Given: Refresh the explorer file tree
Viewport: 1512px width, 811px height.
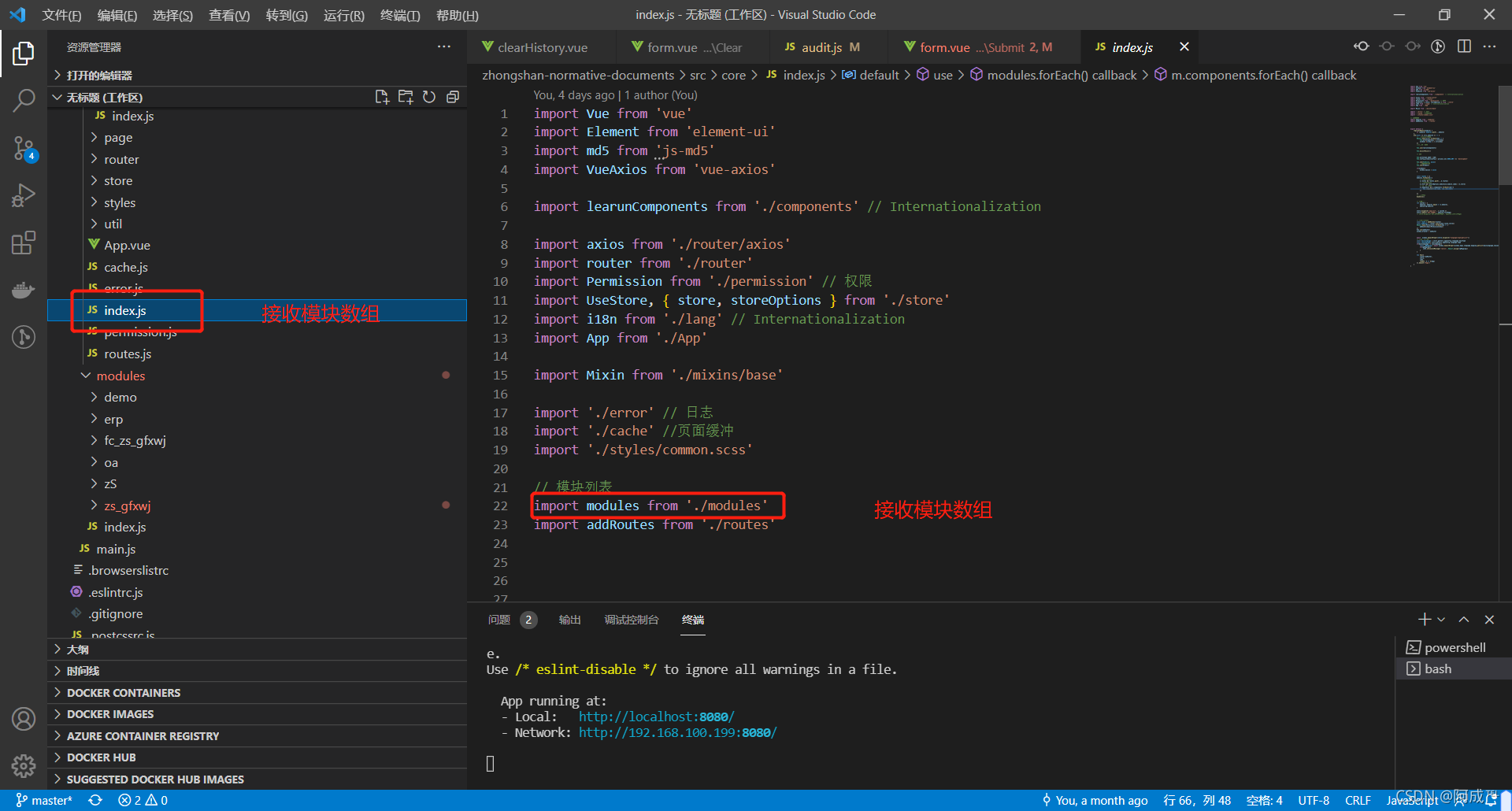Looking at the screenshot, I should point(429,97).
